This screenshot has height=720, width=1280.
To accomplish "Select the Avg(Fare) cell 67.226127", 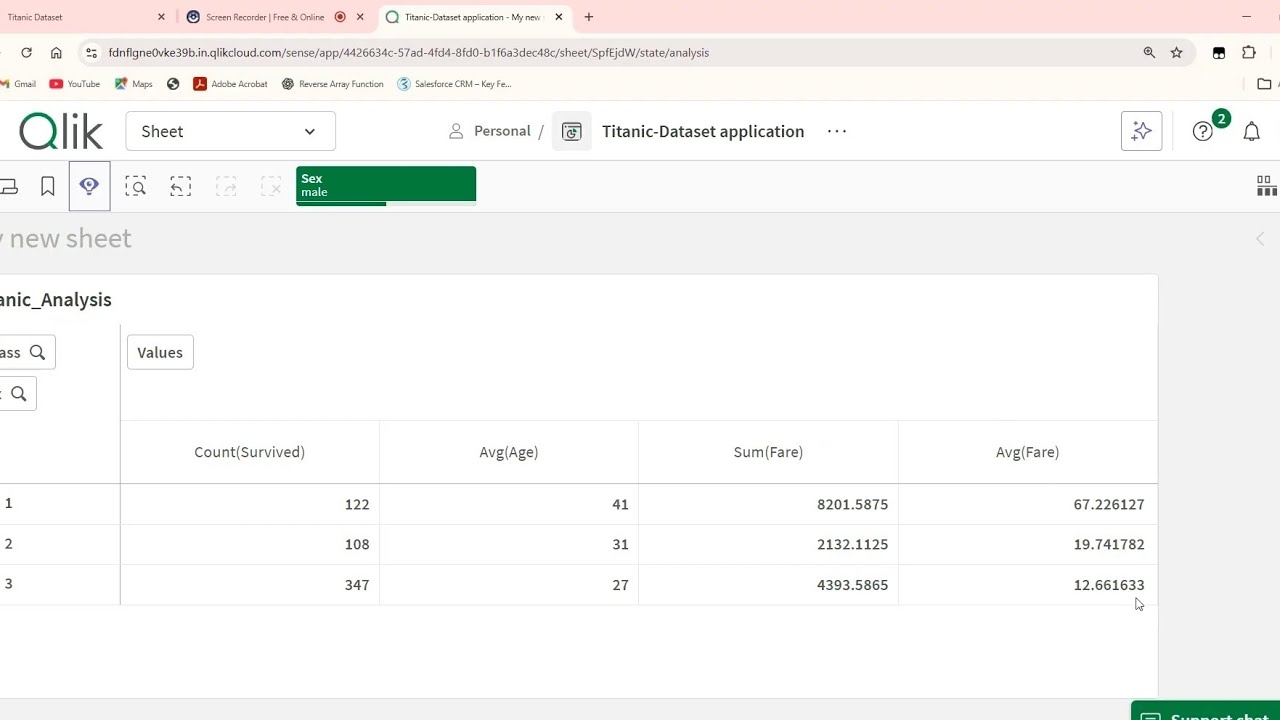I will 1028,504.
